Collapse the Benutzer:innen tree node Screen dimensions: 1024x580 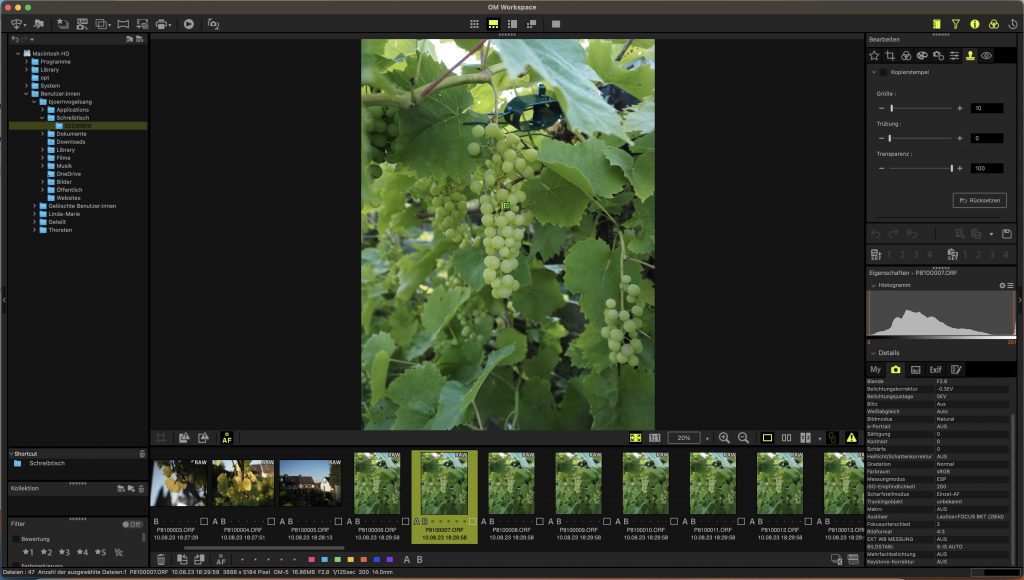point(25,93)
